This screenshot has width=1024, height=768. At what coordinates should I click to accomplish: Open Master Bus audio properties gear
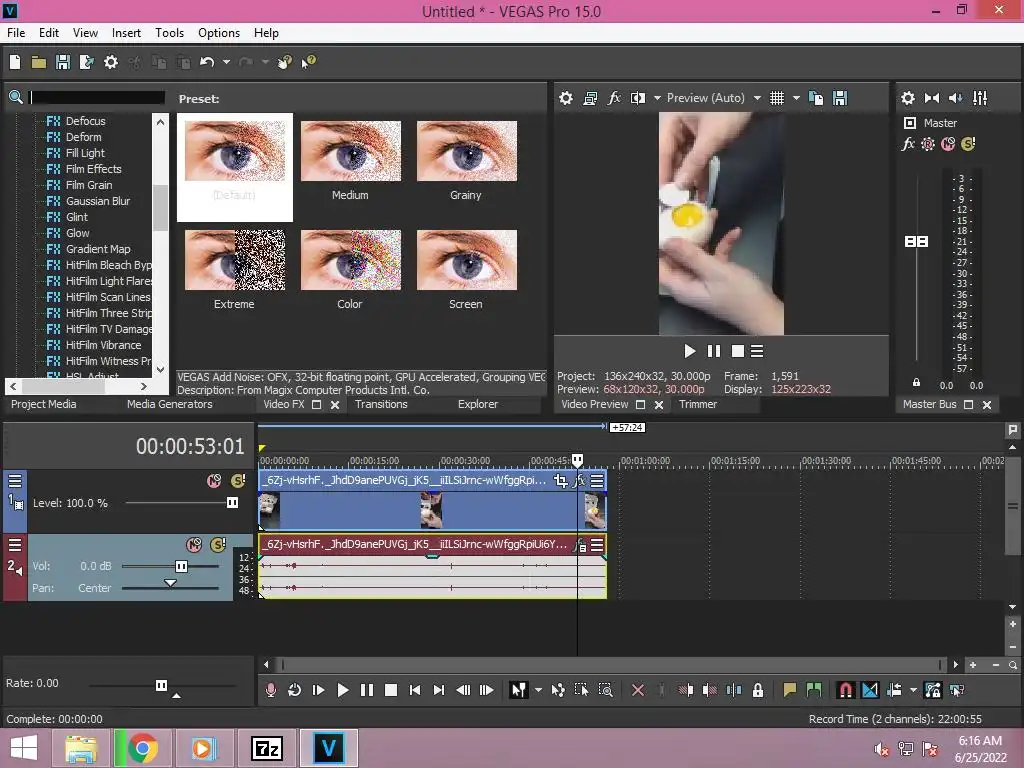(908, 98)
